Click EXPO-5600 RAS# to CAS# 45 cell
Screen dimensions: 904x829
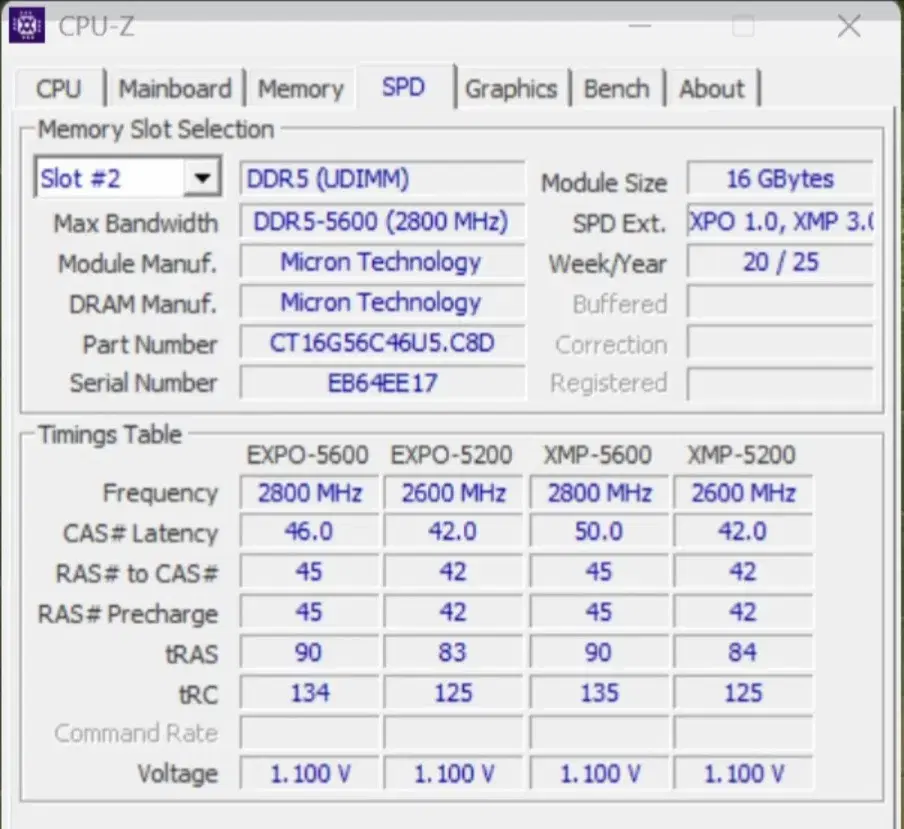[310, 571]
